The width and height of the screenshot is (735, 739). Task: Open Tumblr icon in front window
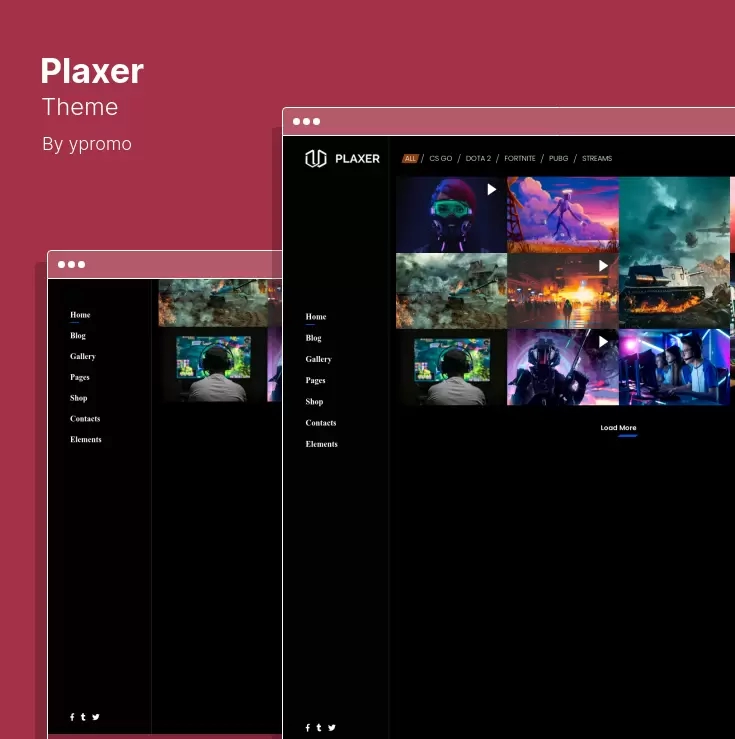(x=319, y=728)
